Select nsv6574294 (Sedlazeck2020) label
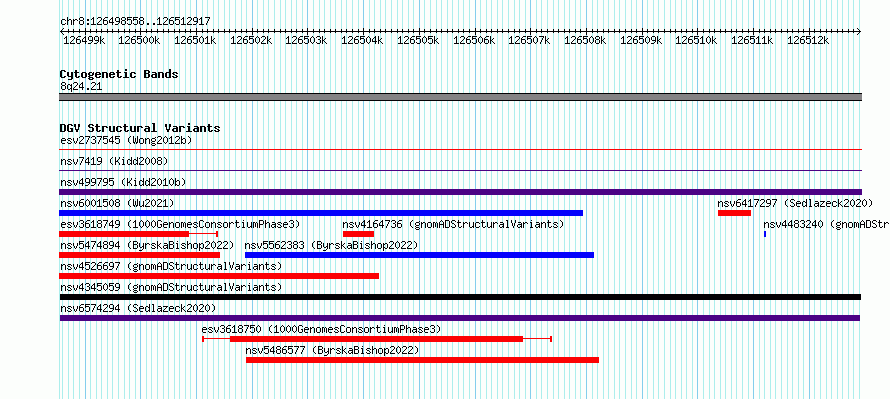The image size is (890, 399). pos(138,308)
